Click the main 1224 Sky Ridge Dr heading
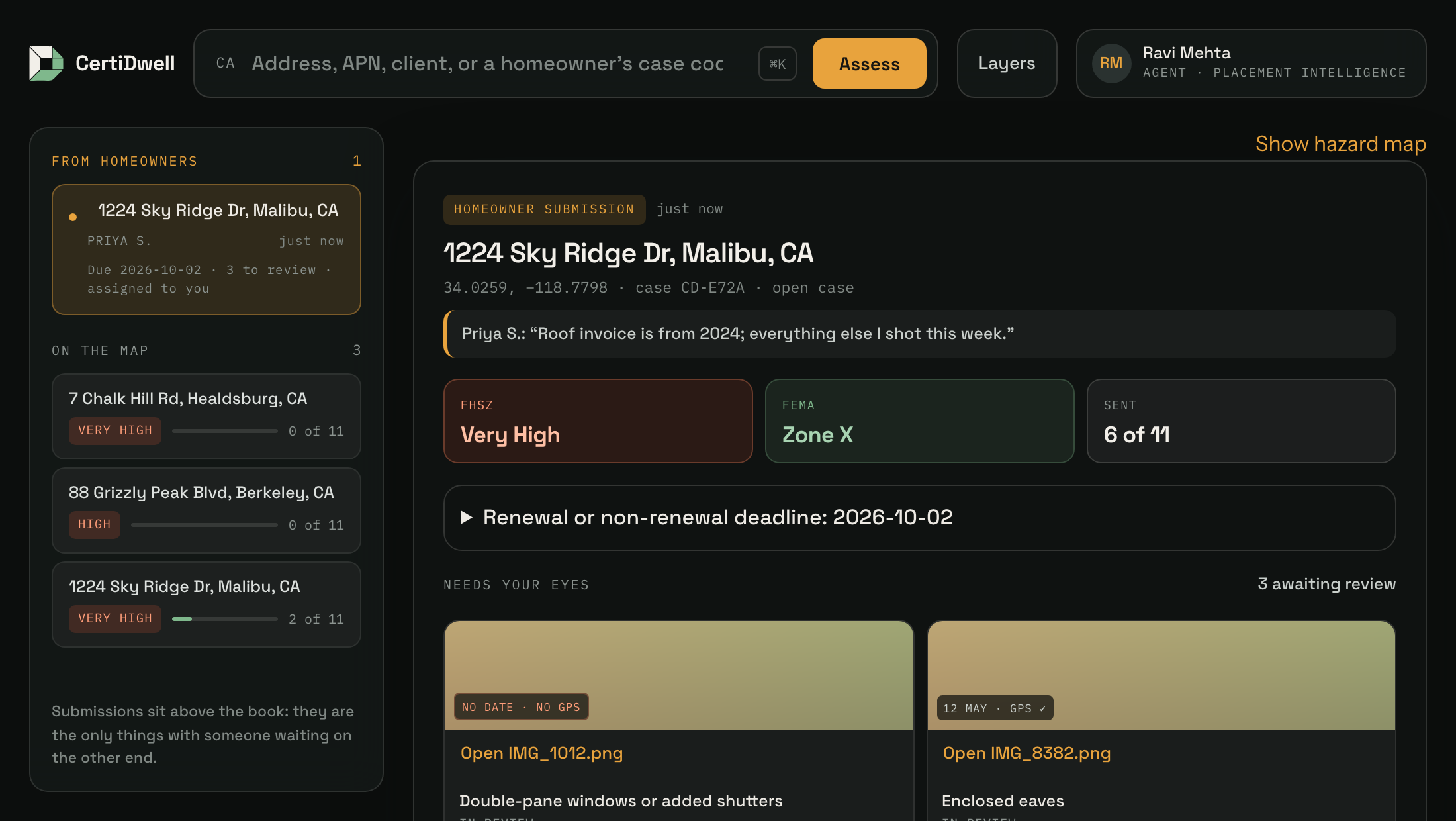Viewport: 1456px width, 821px height. coord(628,254)
